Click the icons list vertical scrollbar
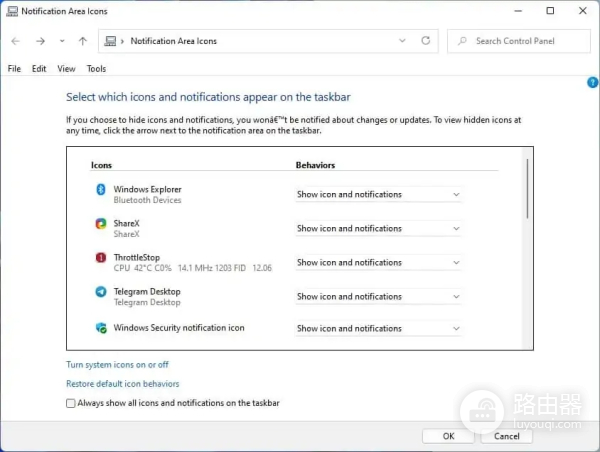600x452 pixels. tap(526, 188)
